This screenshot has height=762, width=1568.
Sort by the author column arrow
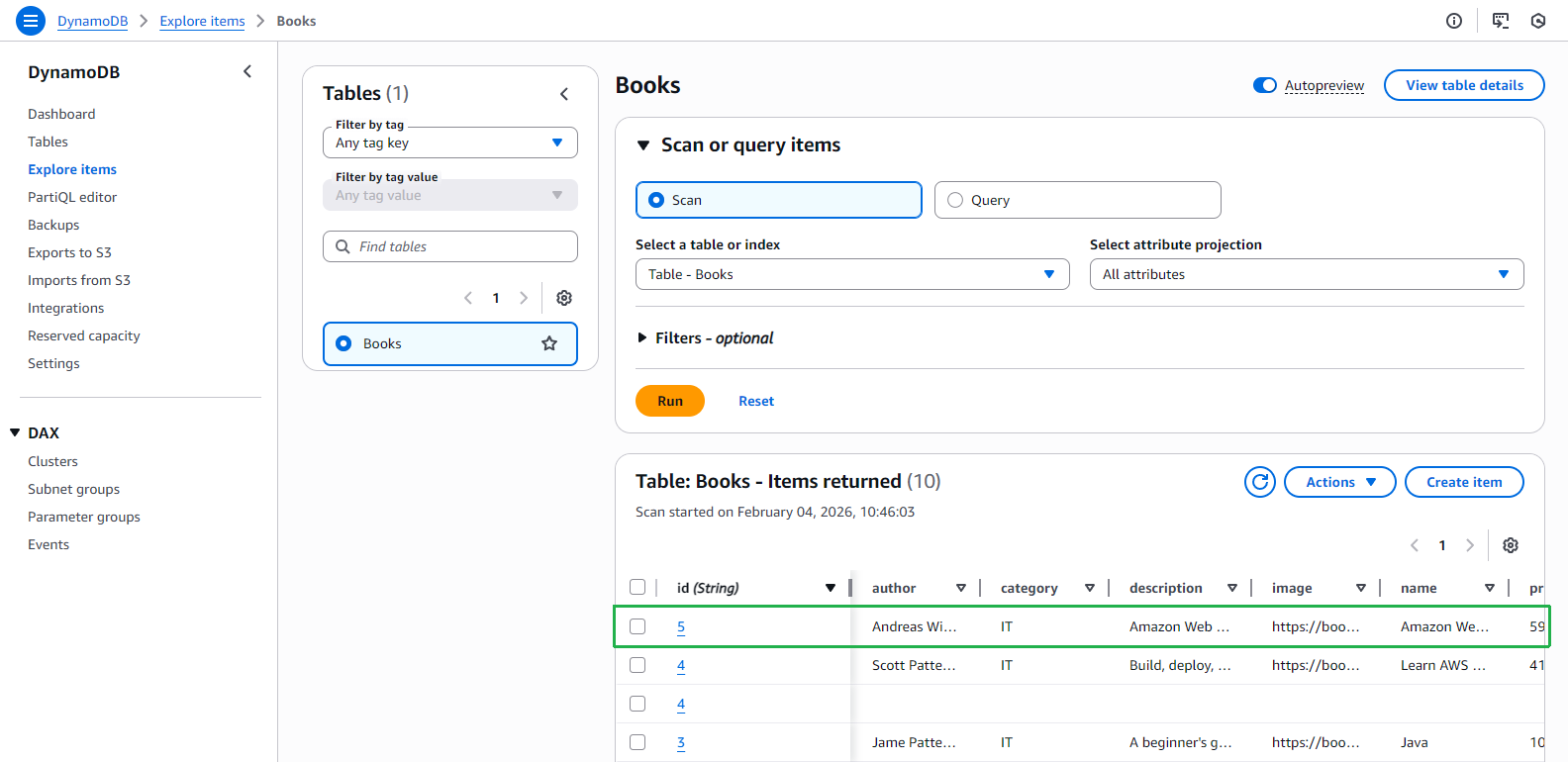coord(960,588)
